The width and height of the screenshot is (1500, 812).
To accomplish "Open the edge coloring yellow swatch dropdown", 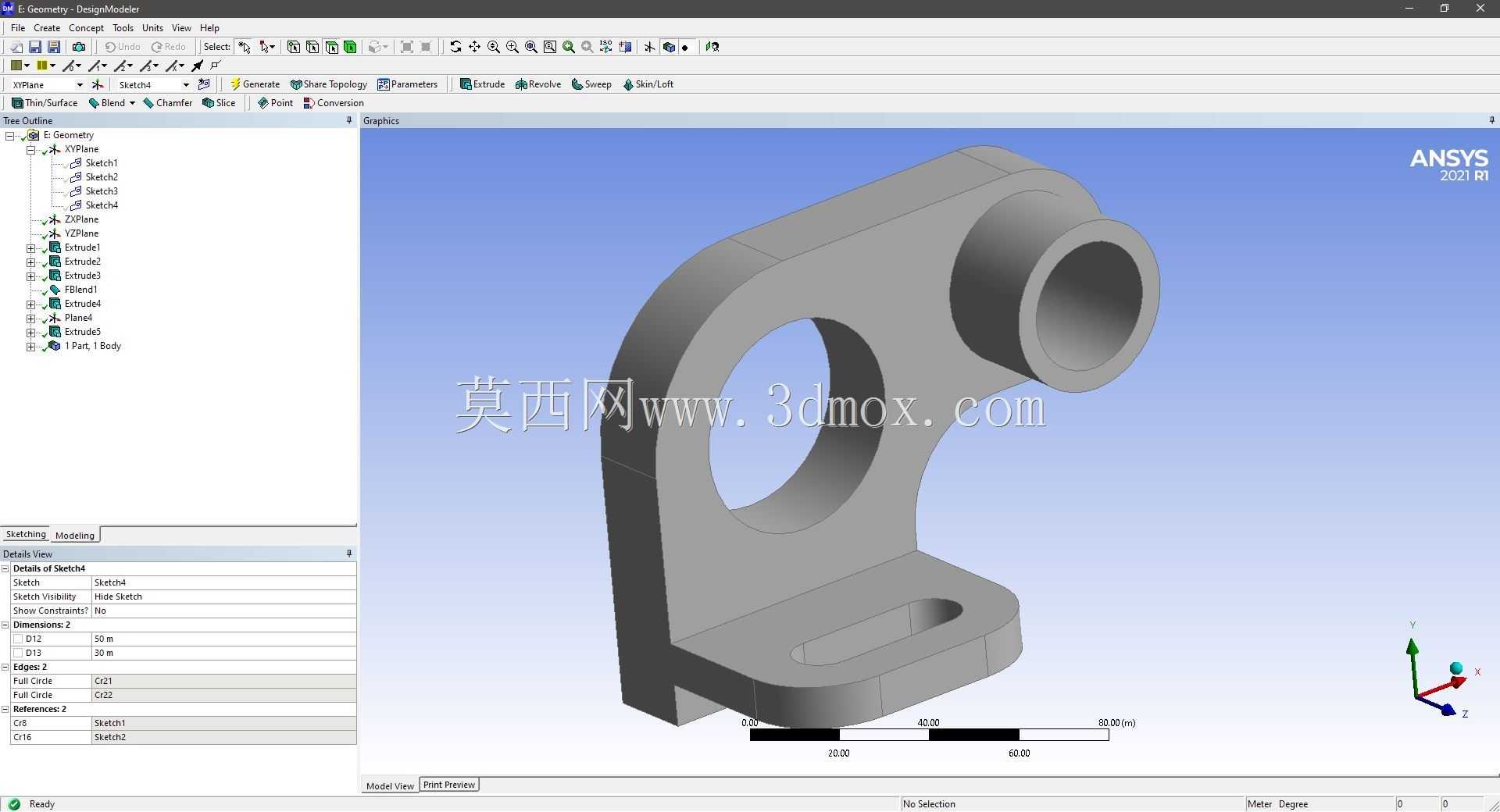I will click(52, 66).
